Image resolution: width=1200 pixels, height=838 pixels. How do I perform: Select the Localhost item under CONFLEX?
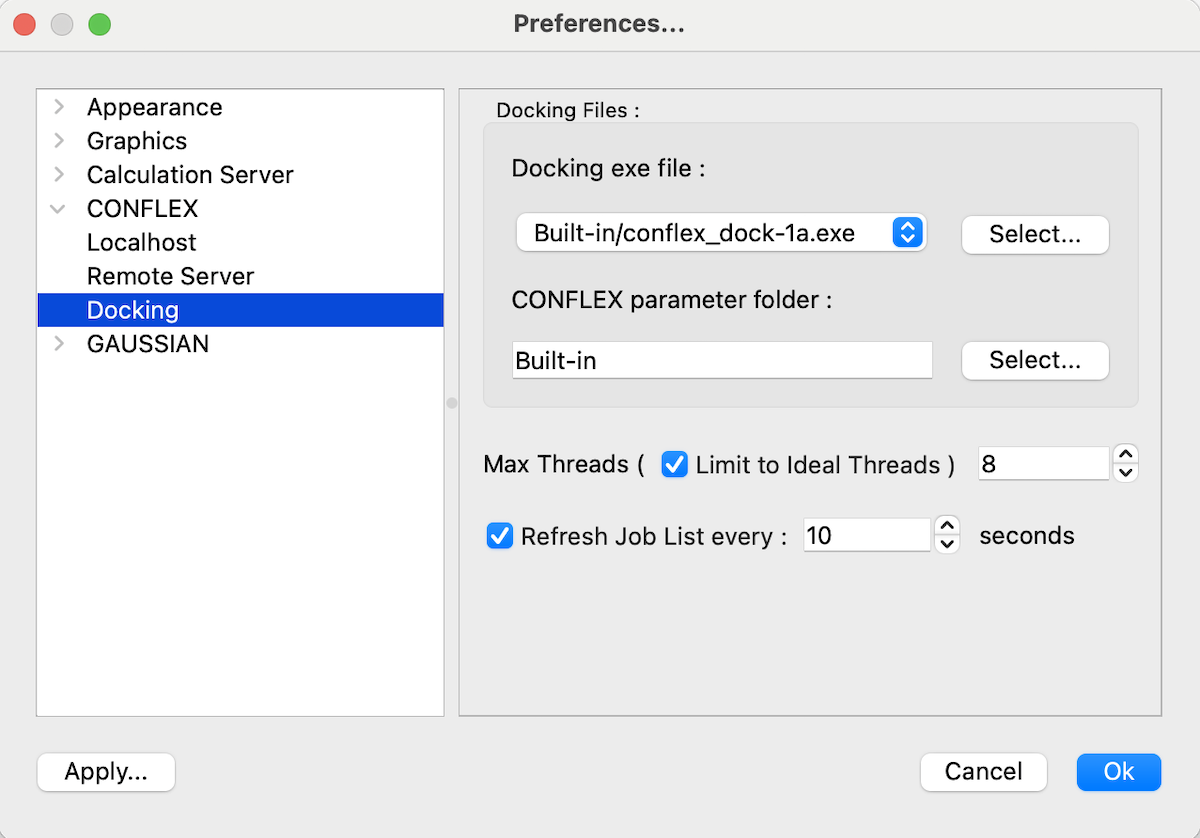(x=141, y=242)
